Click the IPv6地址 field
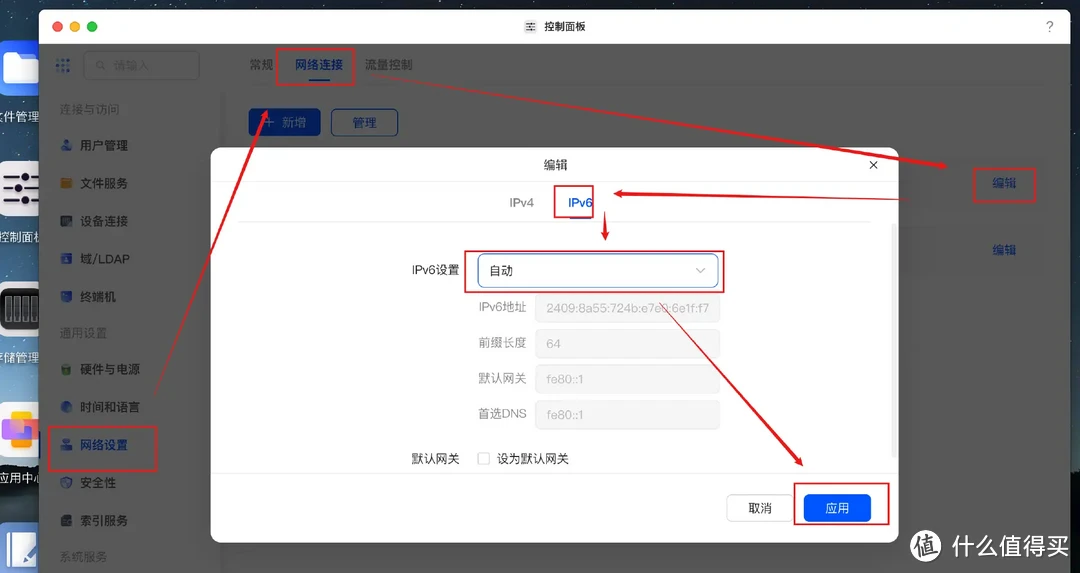This screenshot has height=573, width=1080. click(x=627, y=308)
